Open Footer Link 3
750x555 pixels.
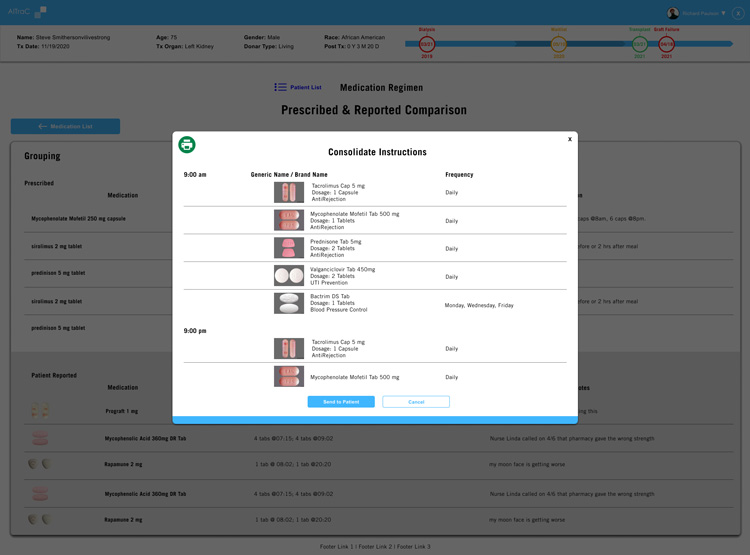(414, 546)
